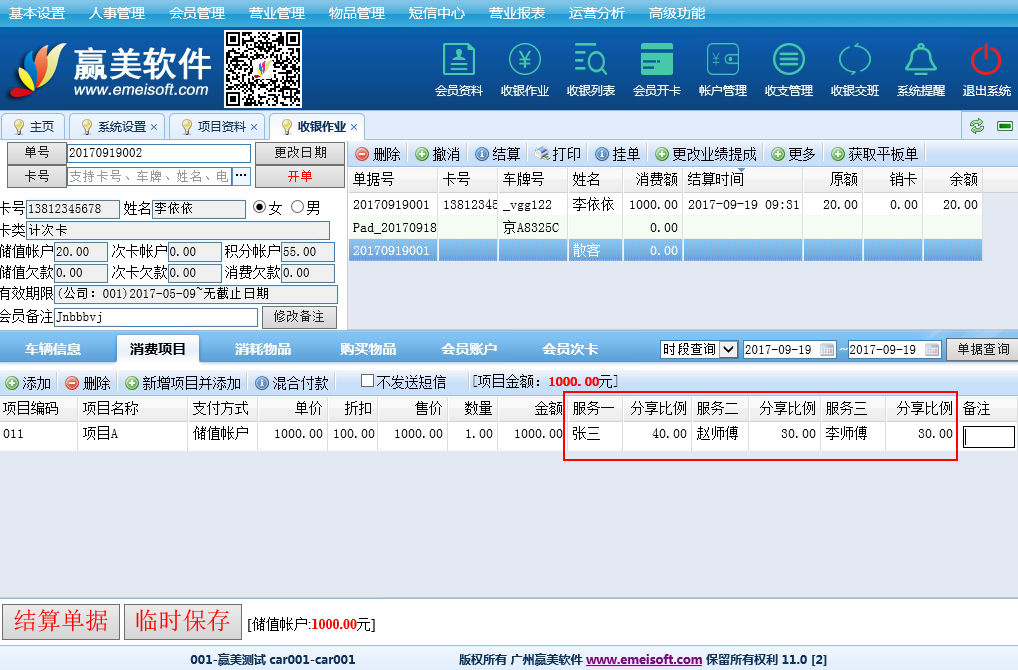The width and height of the screenshot is (1018, 670).
Task: Click the 临时保存 button
Action: pos(183,621)
